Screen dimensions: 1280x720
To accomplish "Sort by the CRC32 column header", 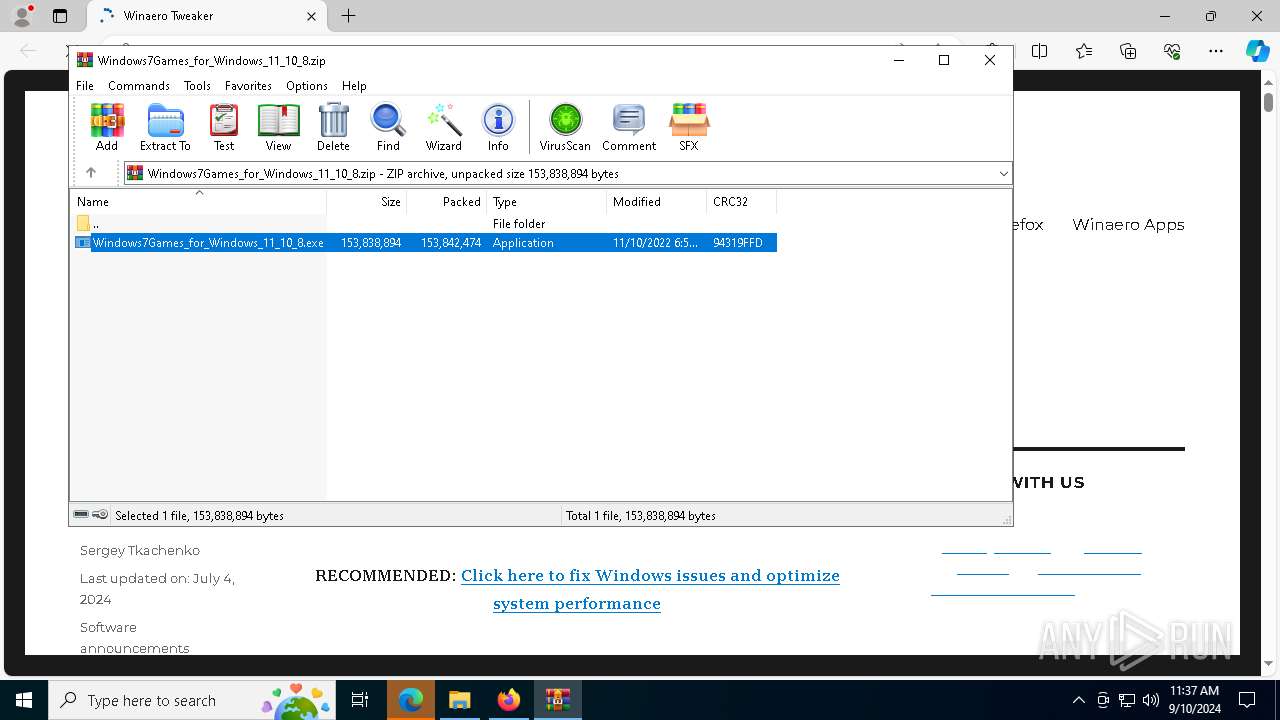I will point(742,201).
